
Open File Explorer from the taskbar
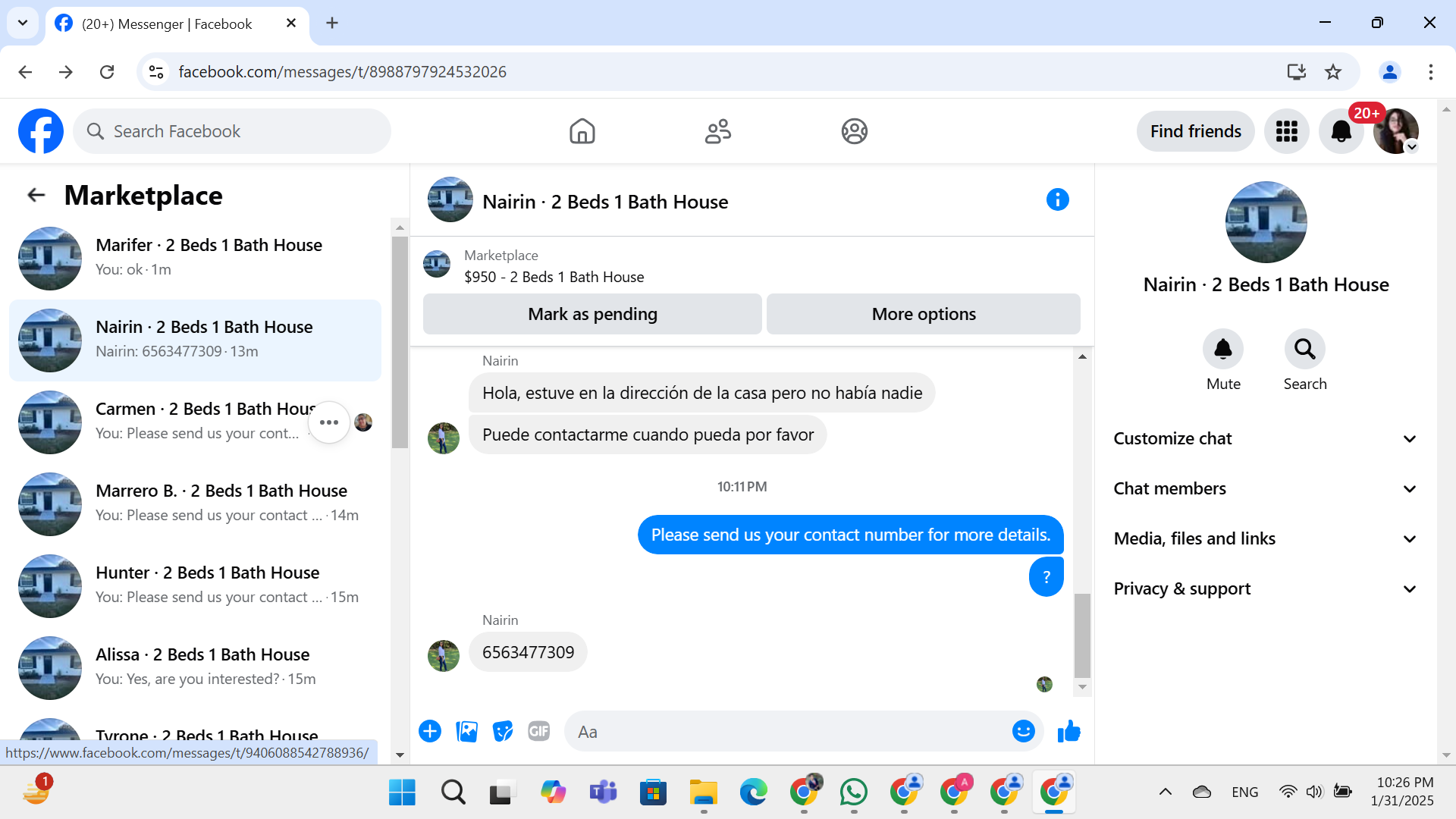coord(704,792)
